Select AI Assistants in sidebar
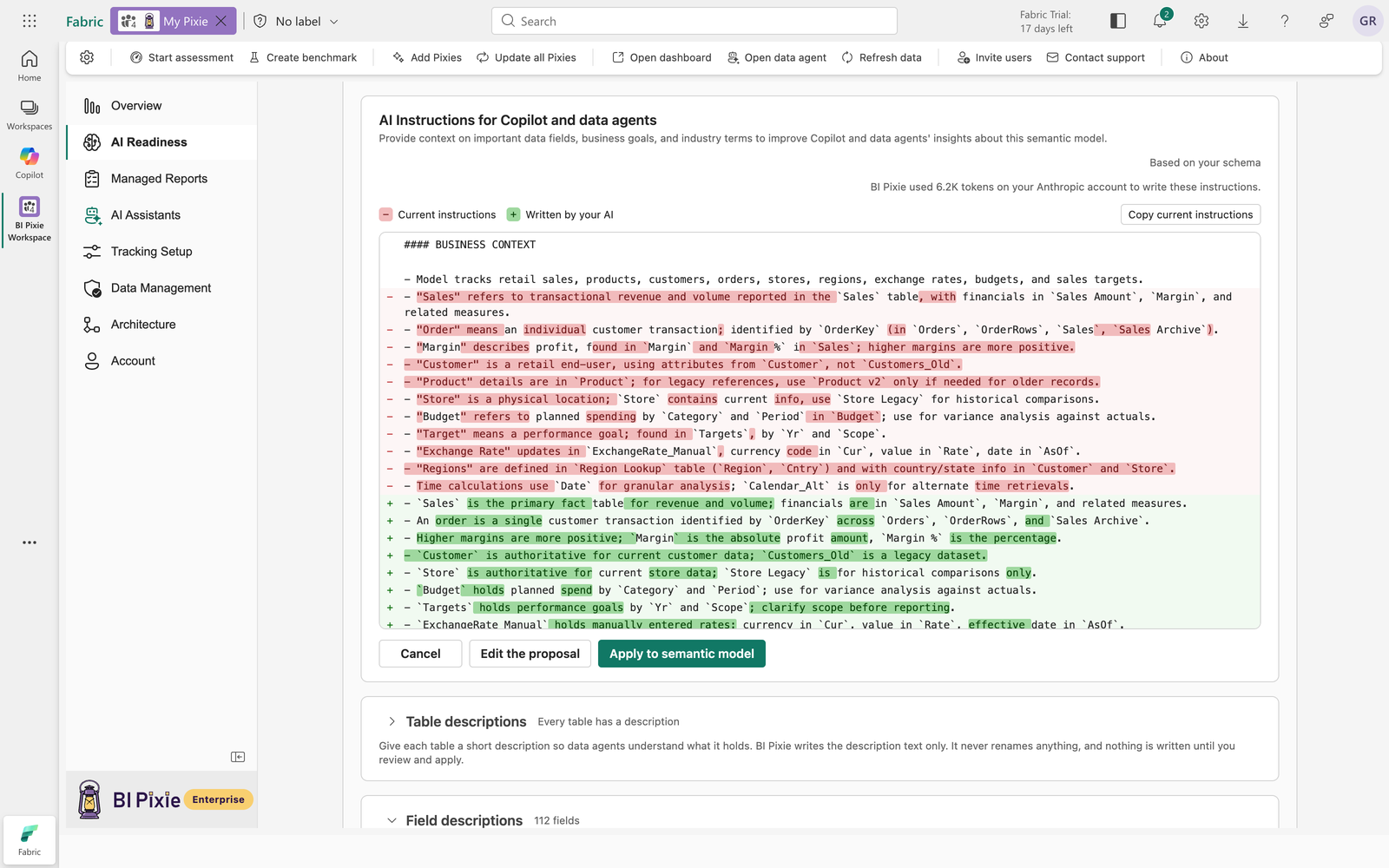Viewport: 1389px width, 868px height. (161, 215)
